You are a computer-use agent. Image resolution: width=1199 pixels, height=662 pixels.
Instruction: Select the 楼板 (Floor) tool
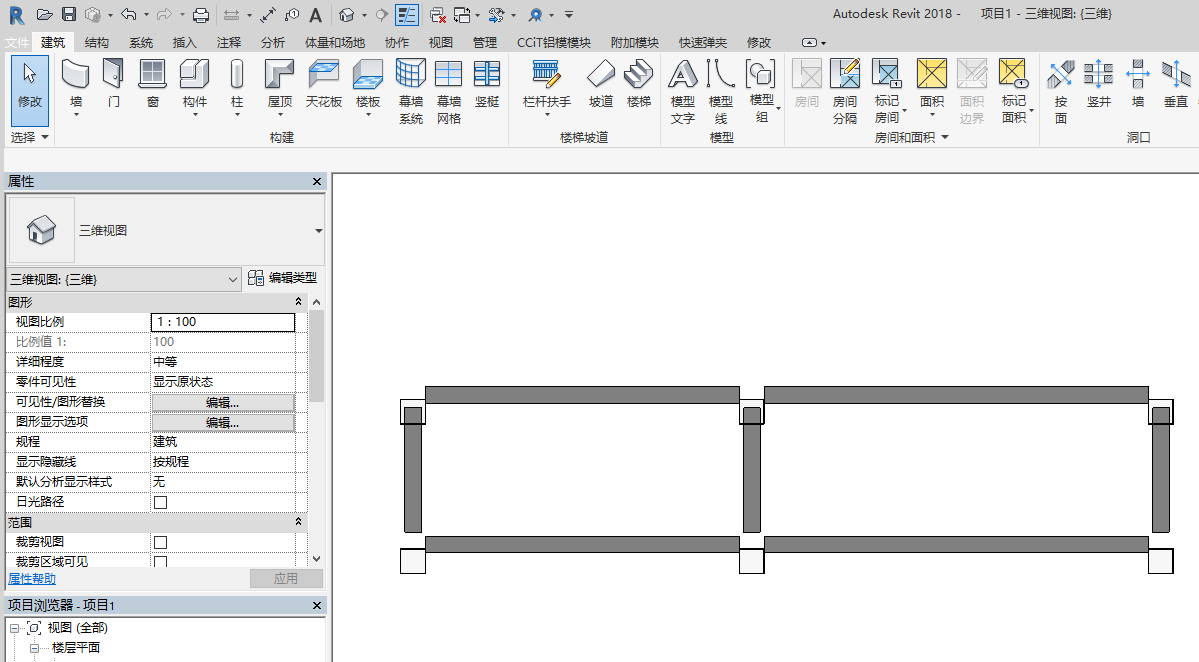tap(368, 86)
